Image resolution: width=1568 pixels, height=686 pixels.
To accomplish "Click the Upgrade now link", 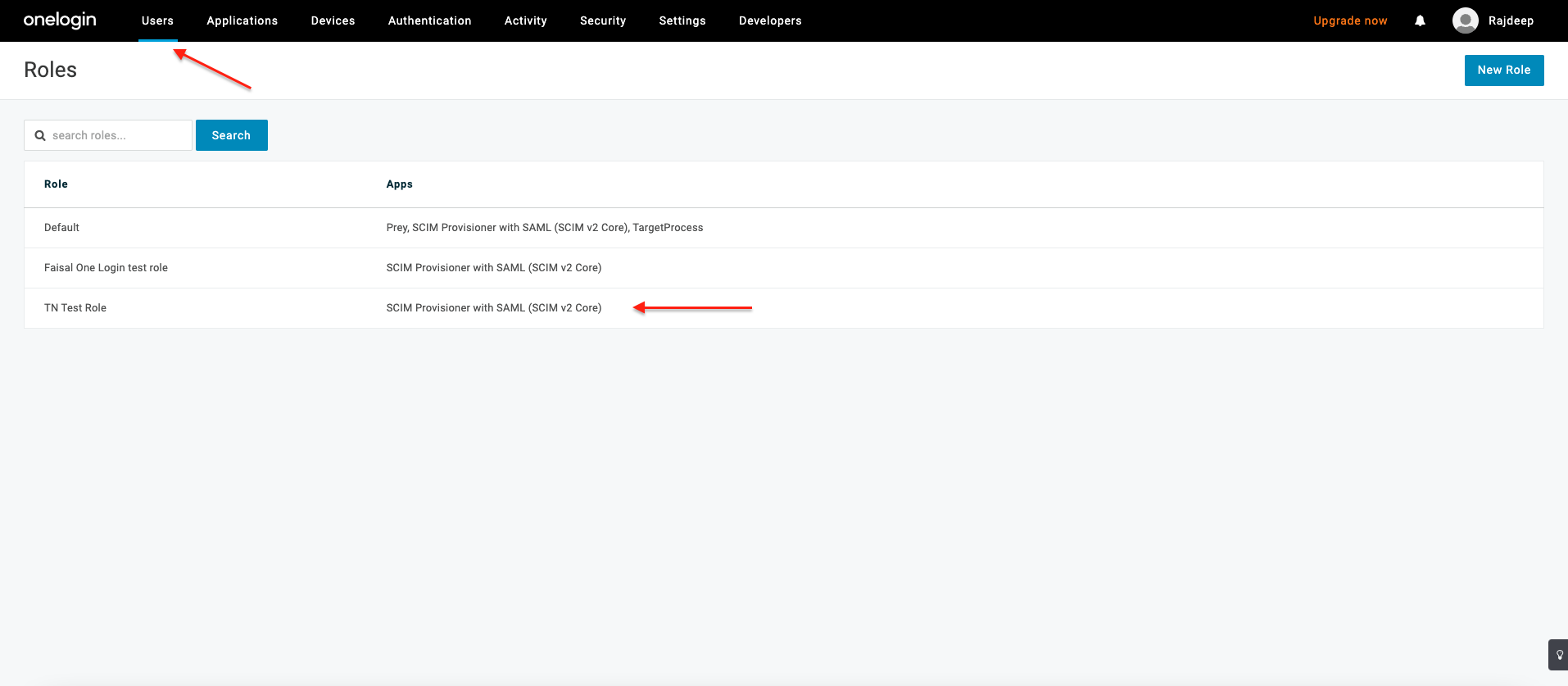I will 1350,20.
